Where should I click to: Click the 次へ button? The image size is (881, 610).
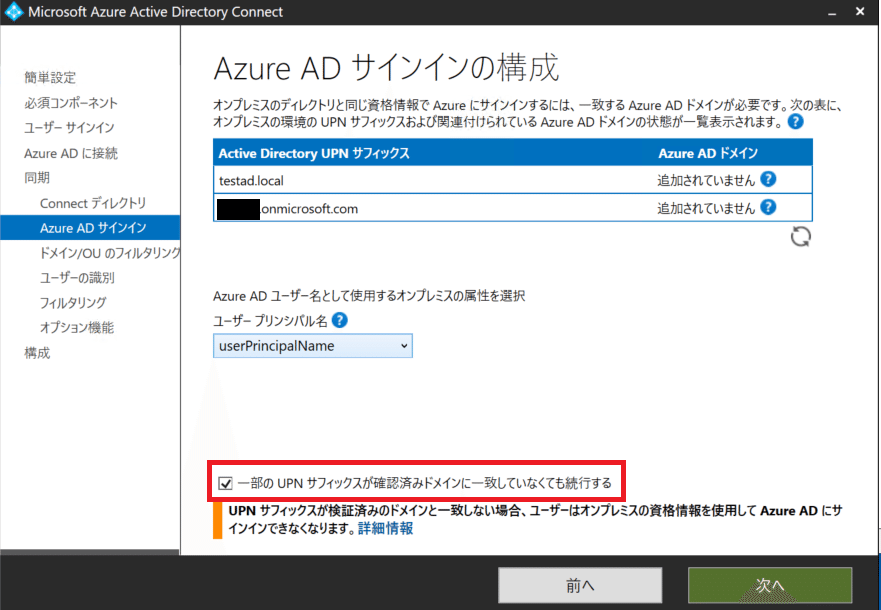point(770,585)
